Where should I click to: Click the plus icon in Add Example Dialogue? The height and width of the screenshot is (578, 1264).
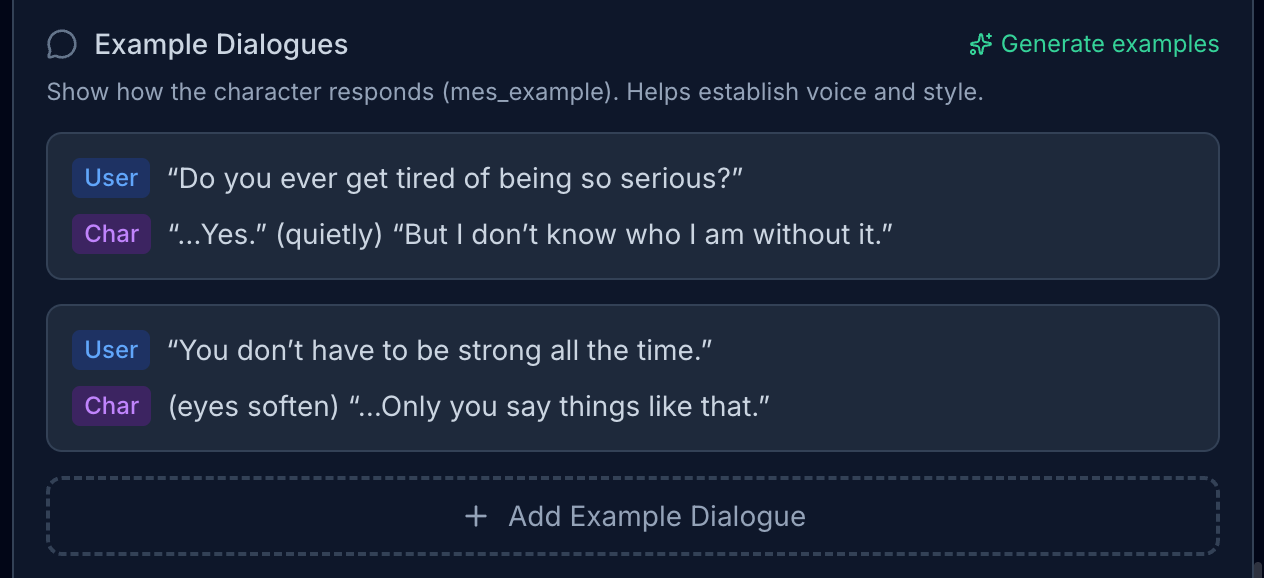coord(476,517)
